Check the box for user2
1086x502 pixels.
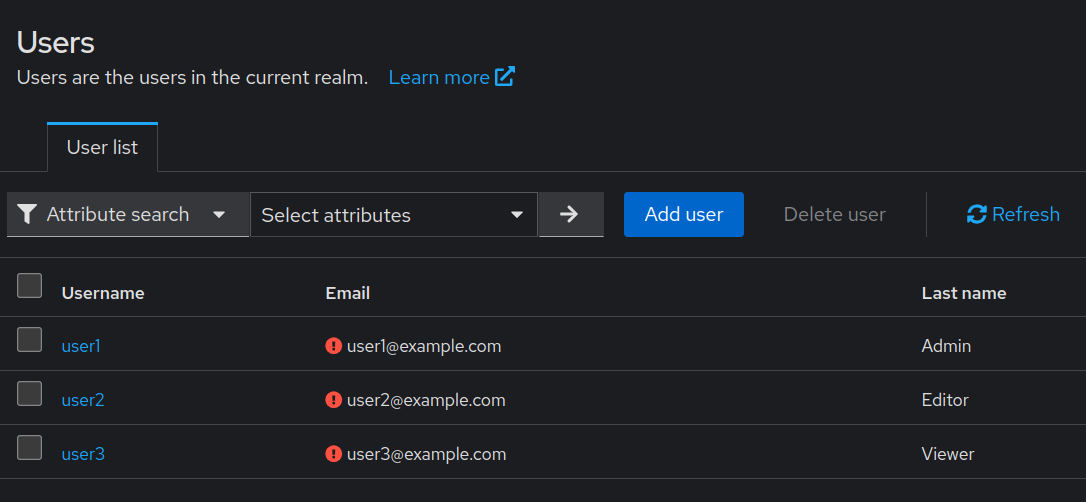coord(29,393)
